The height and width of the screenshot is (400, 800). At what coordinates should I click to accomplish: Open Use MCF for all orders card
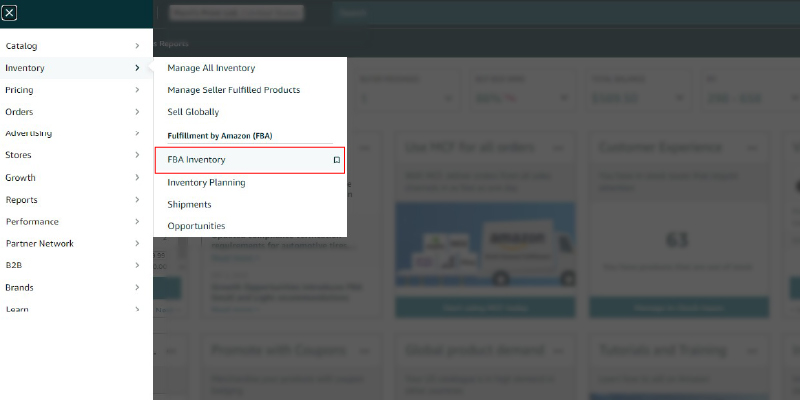tap(470, 147)
